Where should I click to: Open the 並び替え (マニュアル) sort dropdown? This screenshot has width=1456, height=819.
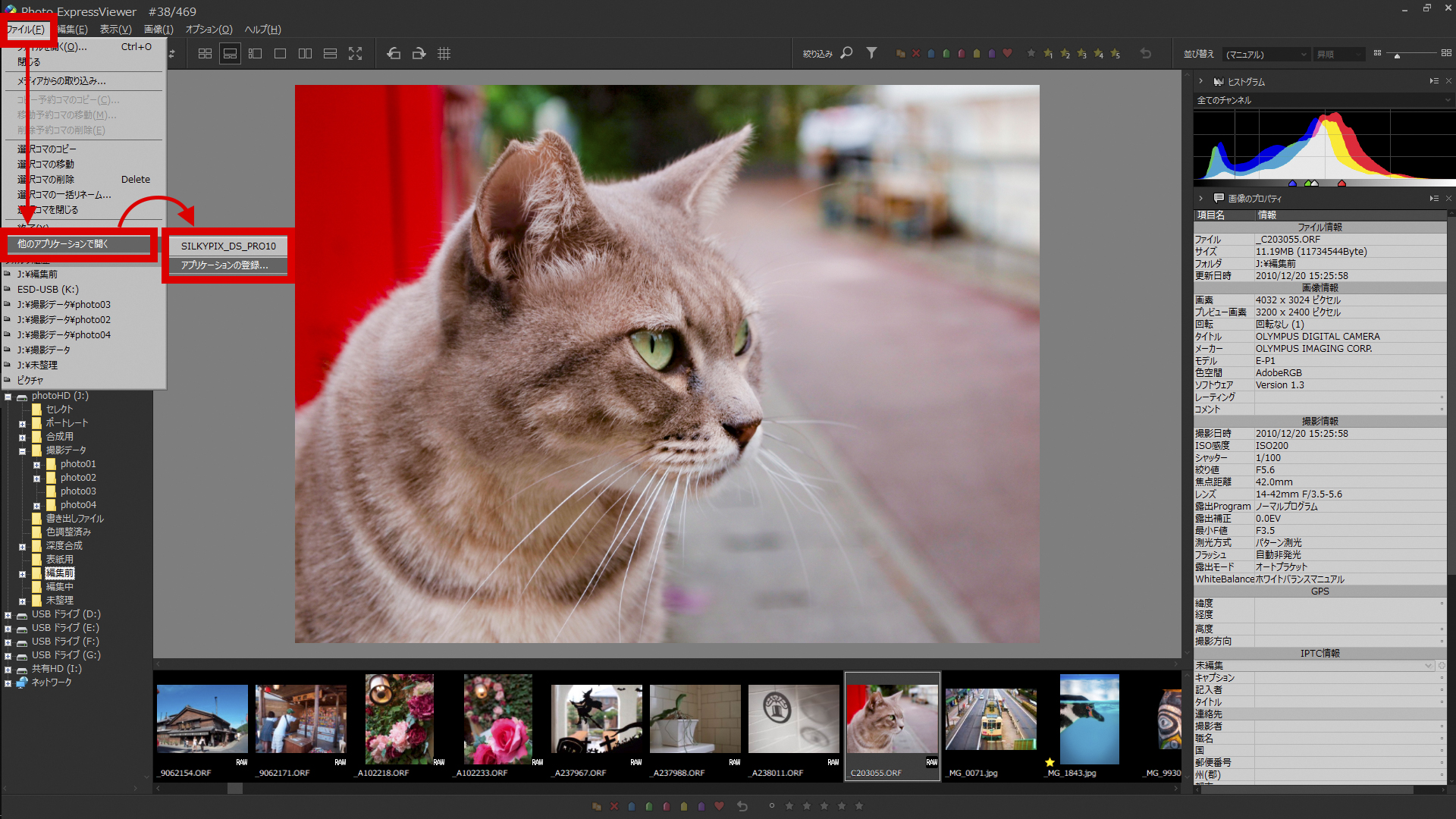1266,55
